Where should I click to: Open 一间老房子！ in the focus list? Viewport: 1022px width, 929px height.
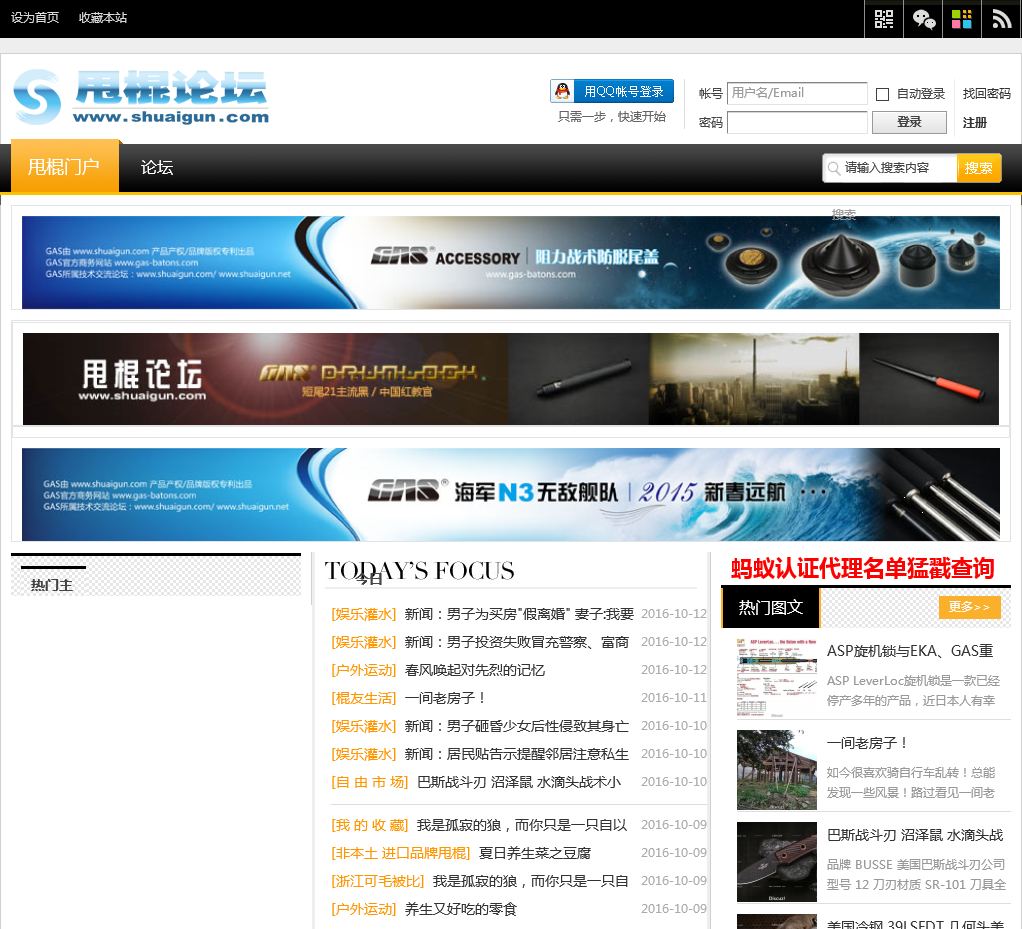click(445, 698)
